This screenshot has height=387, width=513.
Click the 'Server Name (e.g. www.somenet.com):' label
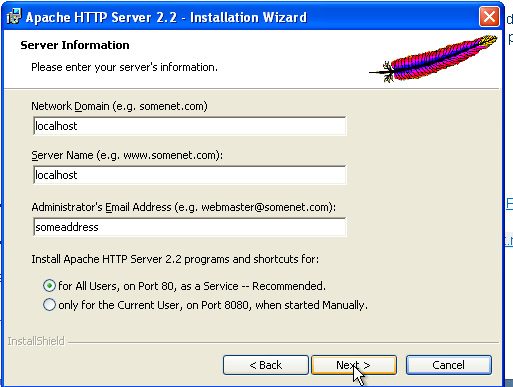[x=127, y=155]
